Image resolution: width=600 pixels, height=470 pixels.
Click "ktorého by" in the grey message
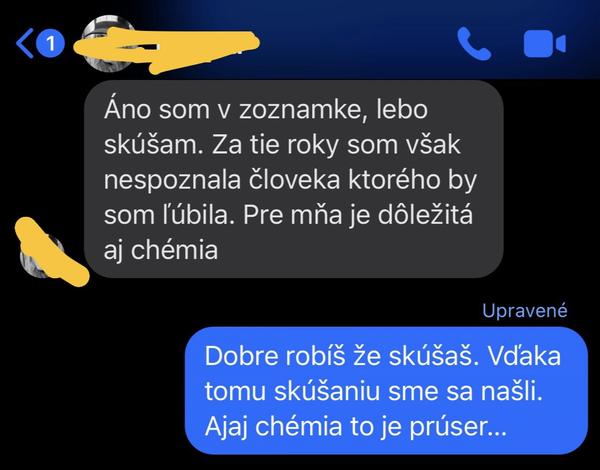(412, 181)
